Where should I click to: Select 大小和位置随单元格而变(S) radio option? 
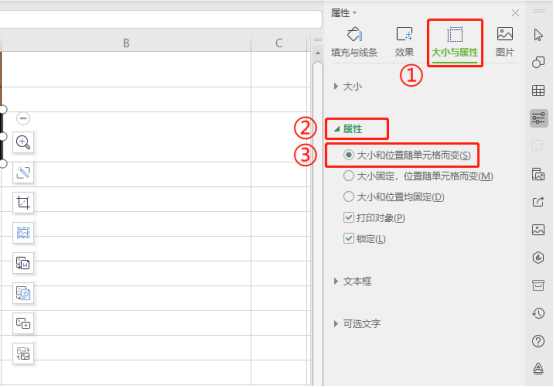pos(407,155)
